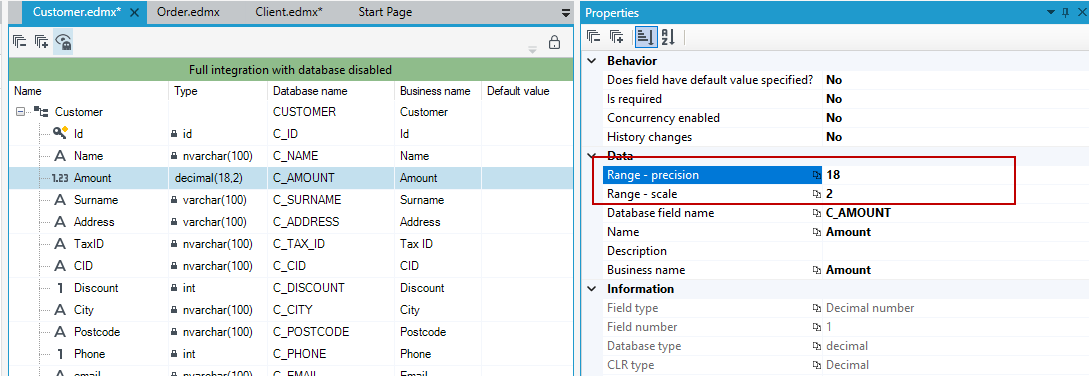Image resolution: width=1089 pixels, height=376 pixels.
Task: Click the integer icon beside Discount
Action: point(60,288)
